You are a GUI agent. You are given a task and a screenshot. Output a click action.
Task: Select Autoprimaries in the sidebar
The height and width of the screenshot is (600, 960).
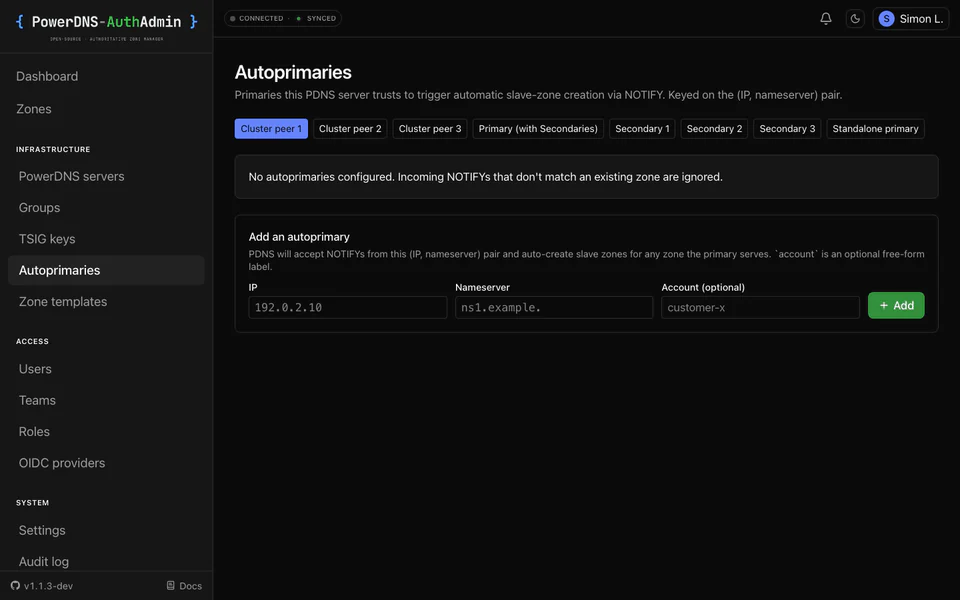pyautogui.click(x=106, y=270)
